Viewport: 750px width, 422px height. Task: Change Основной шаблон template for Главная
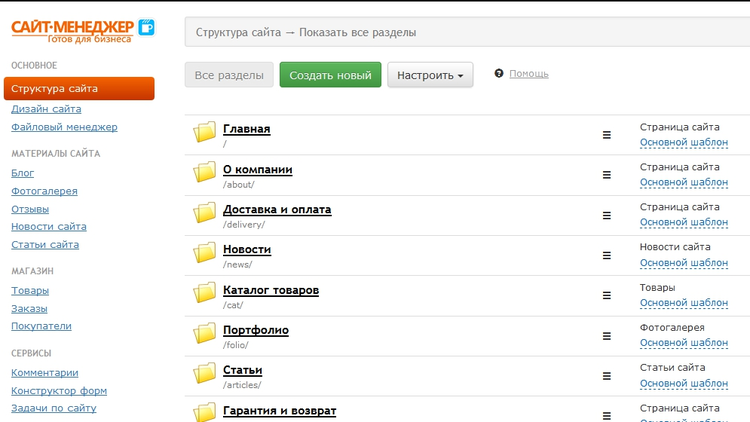coord(684,143)
